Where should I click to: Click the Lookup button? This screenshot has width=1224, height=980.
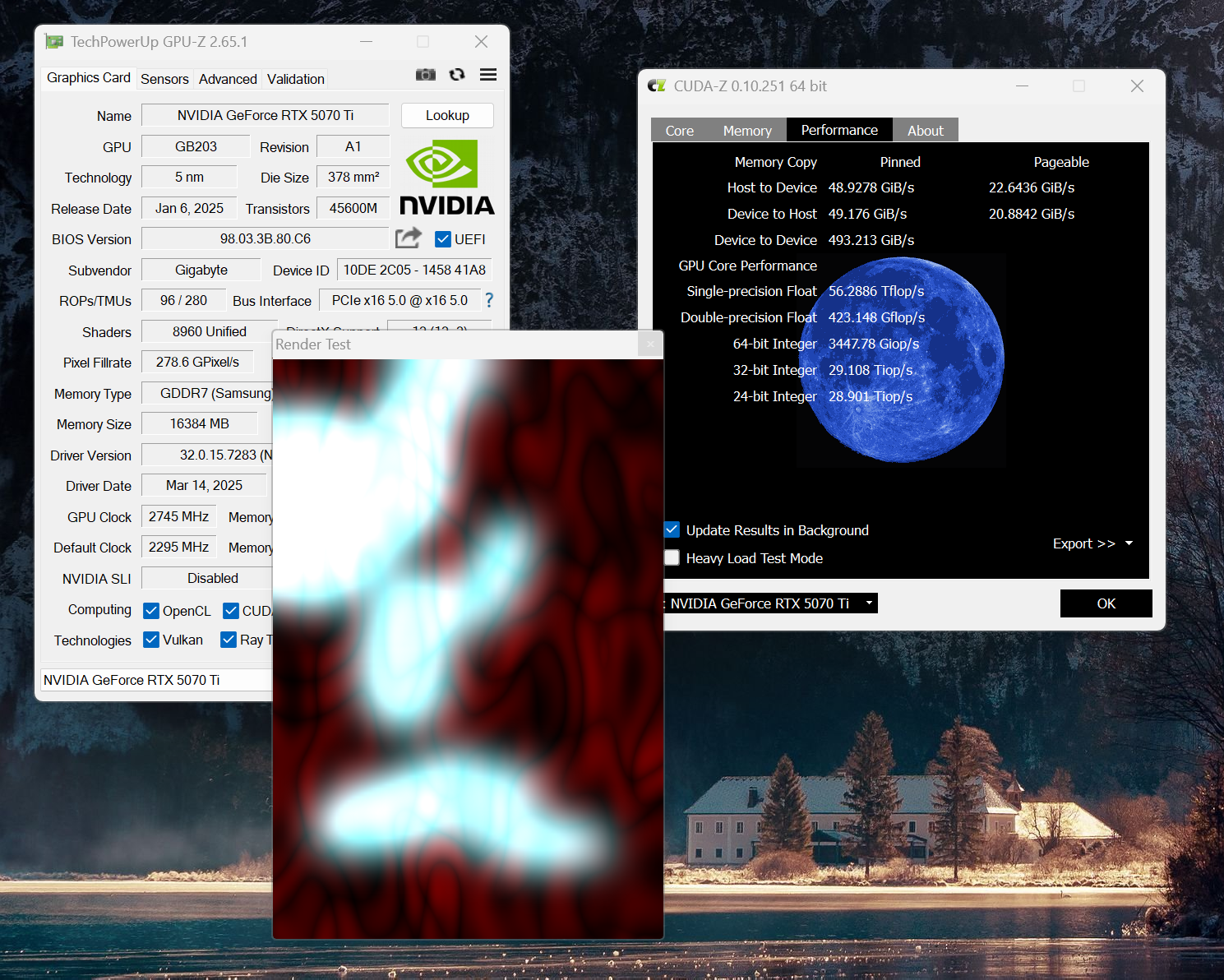[447, 115]
